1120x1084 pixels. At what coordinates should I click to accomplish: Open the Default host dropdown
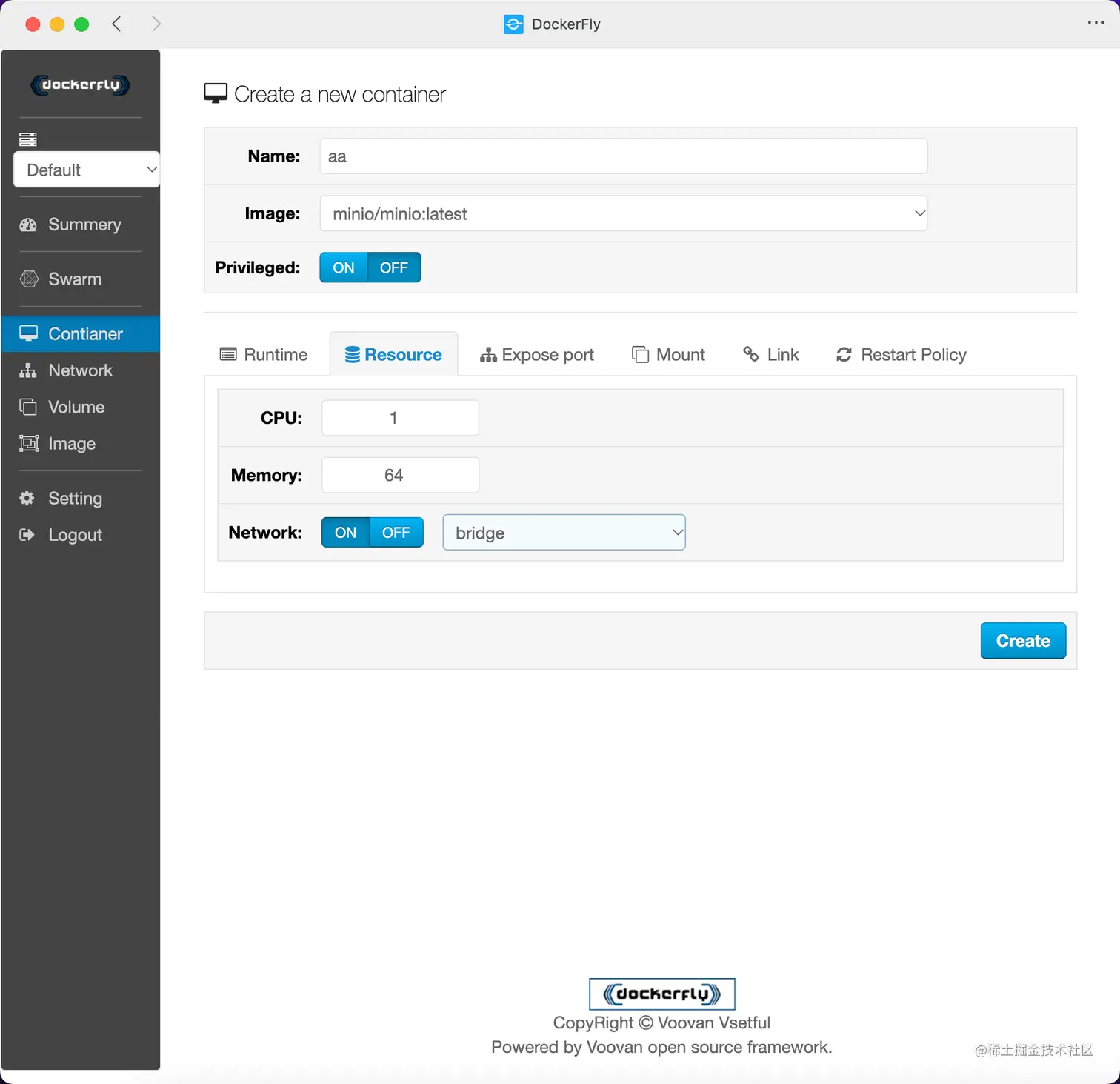click(x=87, y=170)
